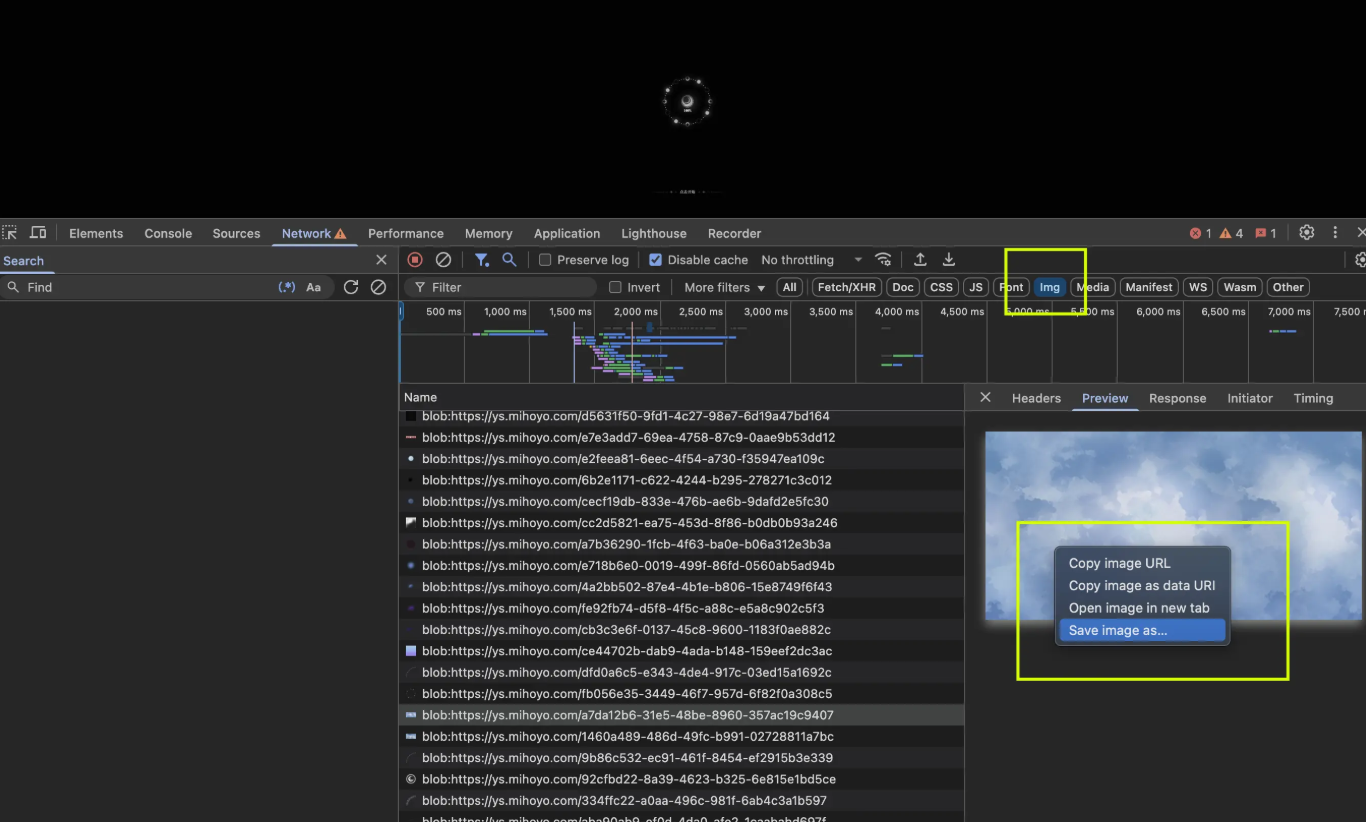This screenshot has height=822, width=1366.
Task: Filter by Other requests
Action: 1288,287
